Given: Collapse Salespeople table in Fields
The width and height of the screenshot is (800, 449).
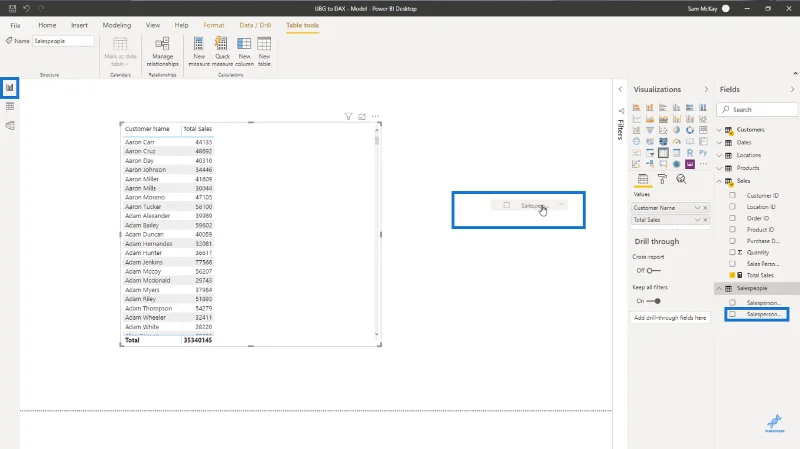Looking at the screenshot, I should coord(719,288).
